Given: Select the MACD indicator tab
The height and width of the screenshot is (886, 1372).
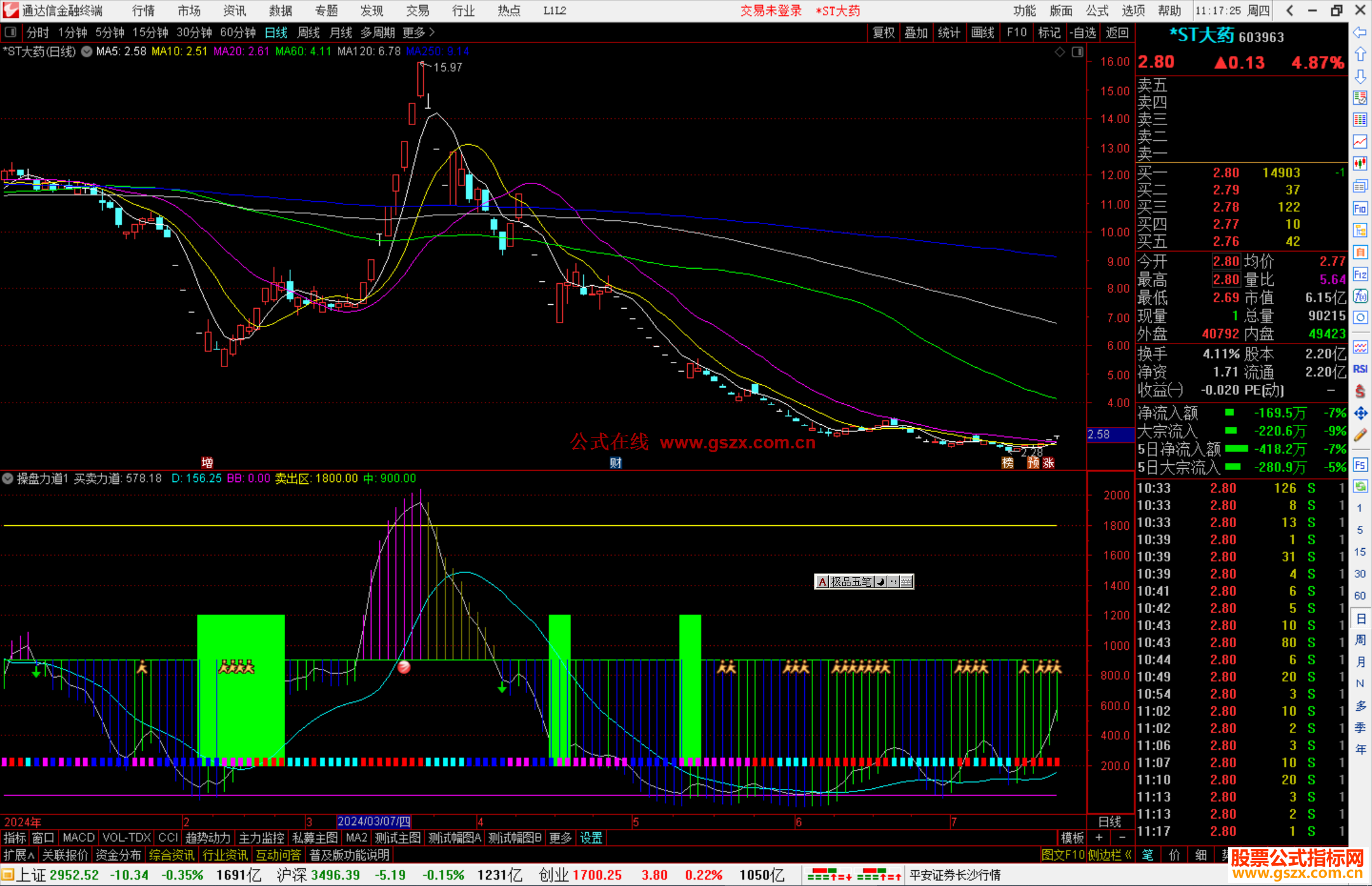Looking at the screenshot, I should 79,838.
